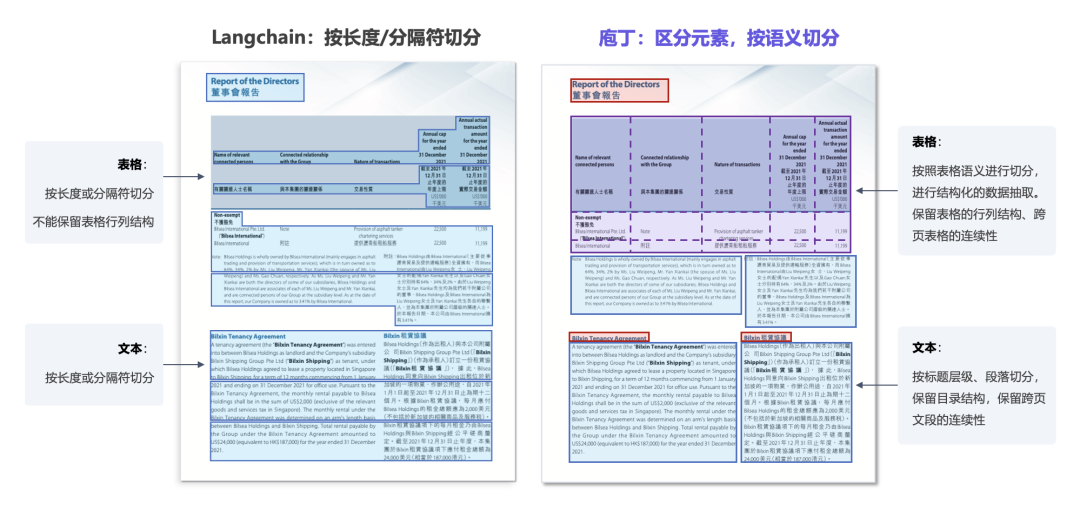Click "Non-exempt" row label in 庖丁 page

(x=588, y=218)
